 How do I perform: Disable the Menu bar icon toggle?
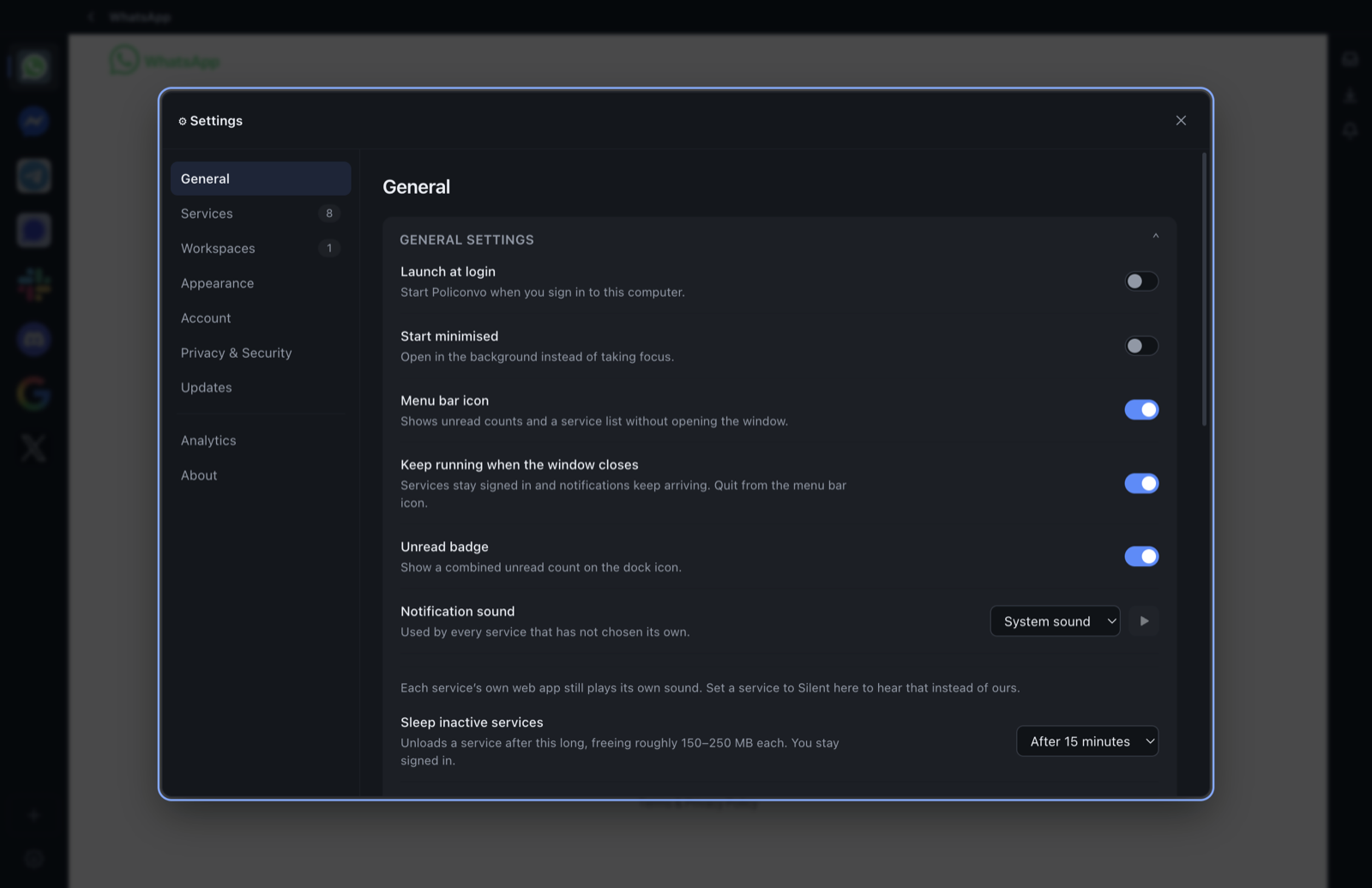(1141, 410)
